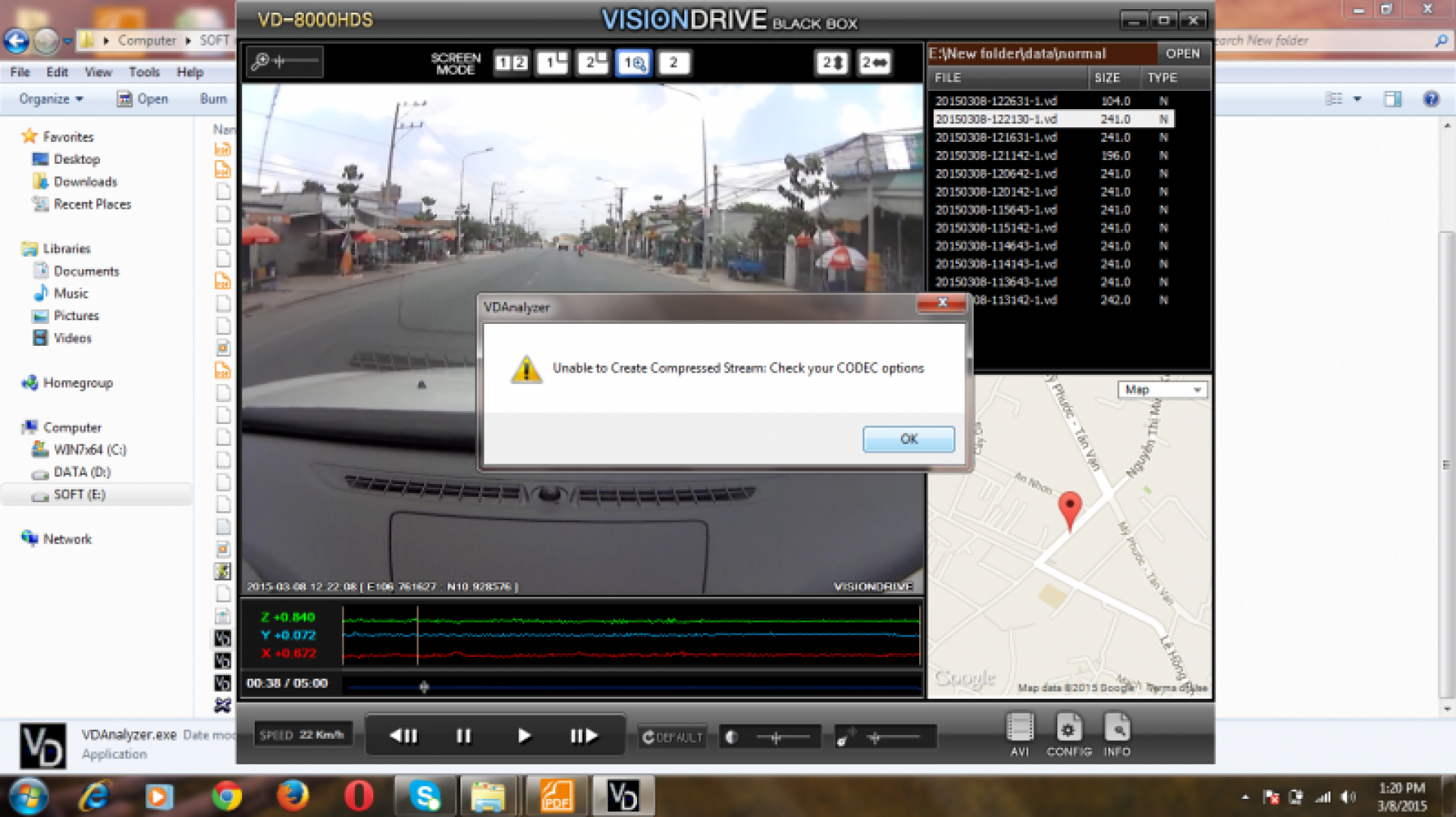Screen dimensions: 1456x817
Task: Adjust the video zoom slider
Action: point(285,61)
